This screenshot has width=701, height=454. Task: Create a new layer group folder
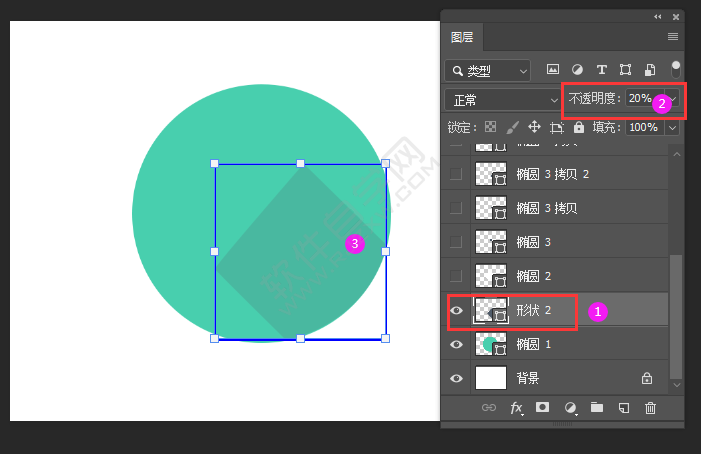(x=597, y=407)
